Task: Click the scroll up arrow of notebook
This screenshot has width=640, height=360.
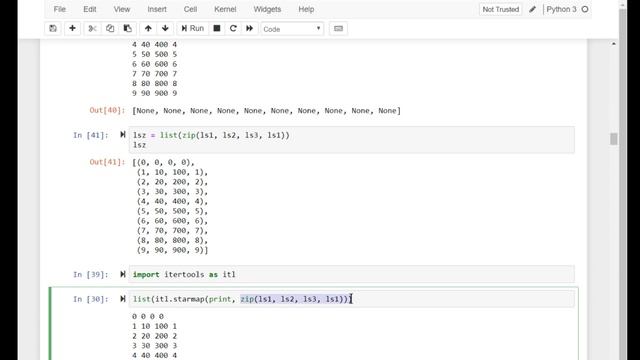Action: tap(613, 44)
